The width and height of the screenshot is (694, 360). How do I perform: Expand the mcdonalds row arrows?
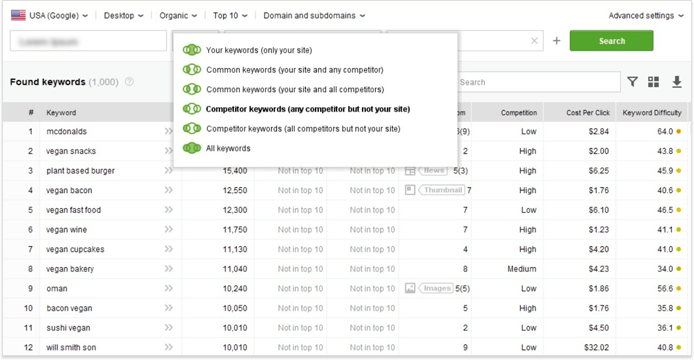(168, 132)
